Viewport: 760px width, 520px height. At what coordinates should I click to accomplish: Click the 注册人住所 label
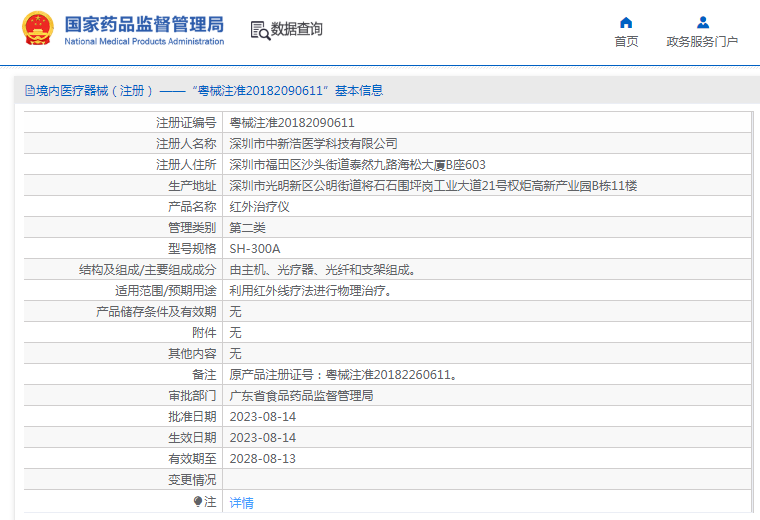pyautogui.click(x=186, y=165)
